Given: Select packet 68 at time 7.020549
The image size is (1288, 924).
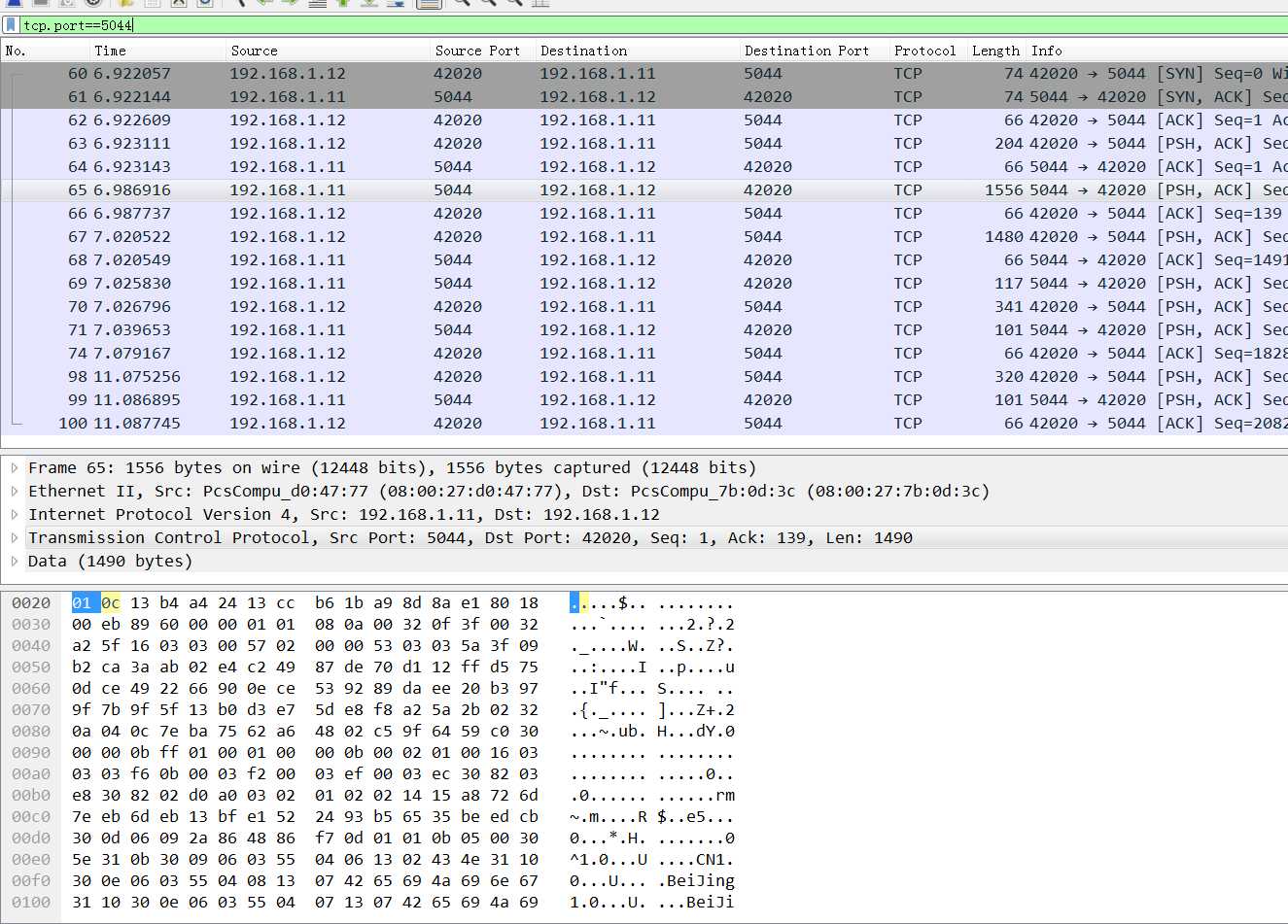Looking at the screenshot, I should click(644, 260).
